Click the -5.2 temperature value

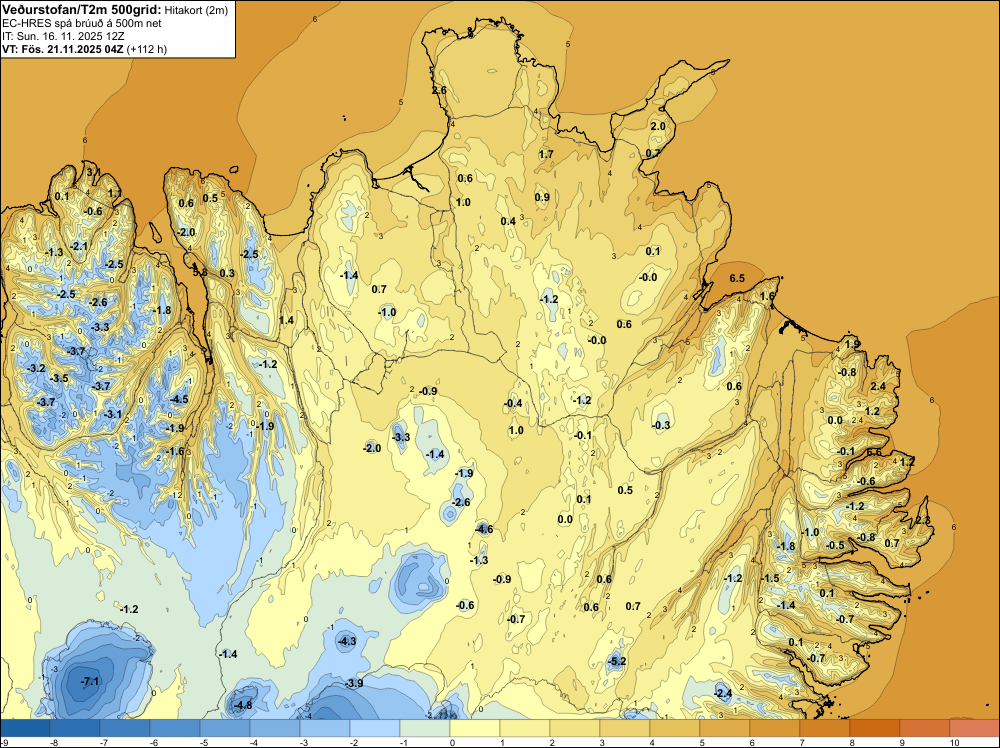[x=617, y=661]
